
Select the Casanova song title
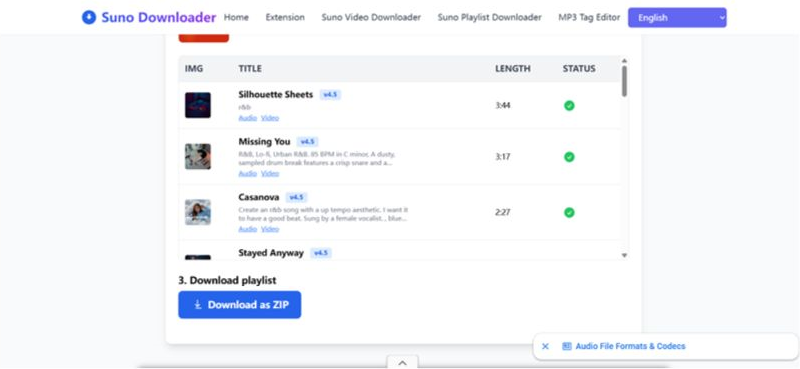(x=259, y=198)
